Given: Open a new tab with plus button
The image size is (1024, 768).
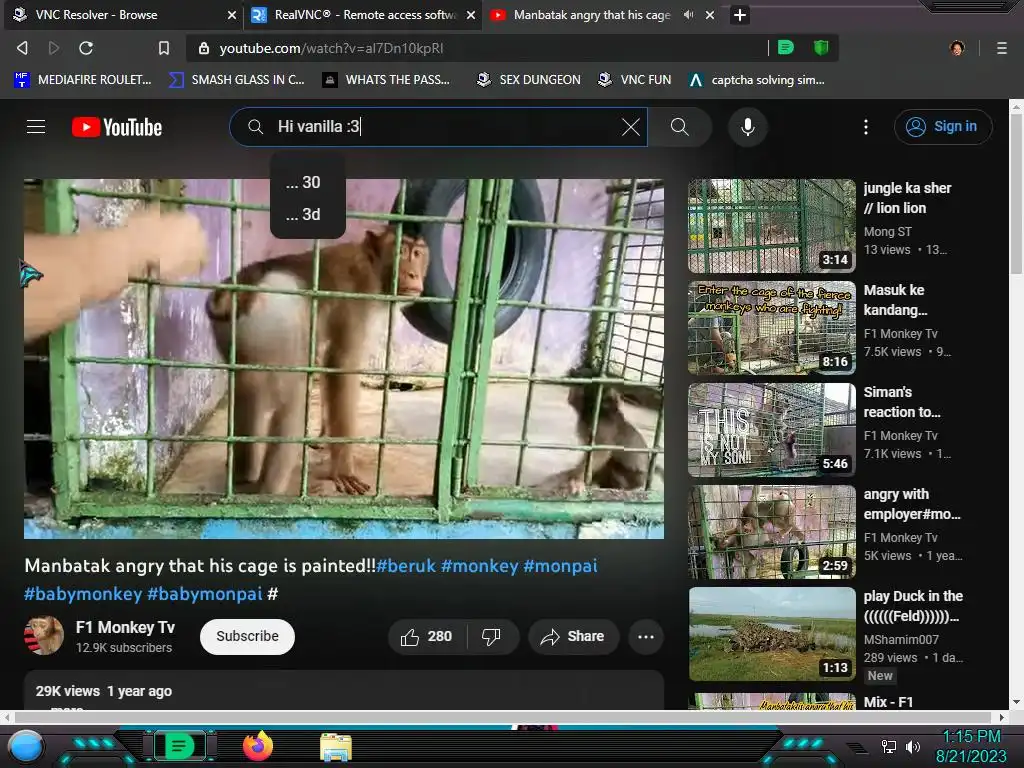Looking at the screenshot, I should click(739, 14).
